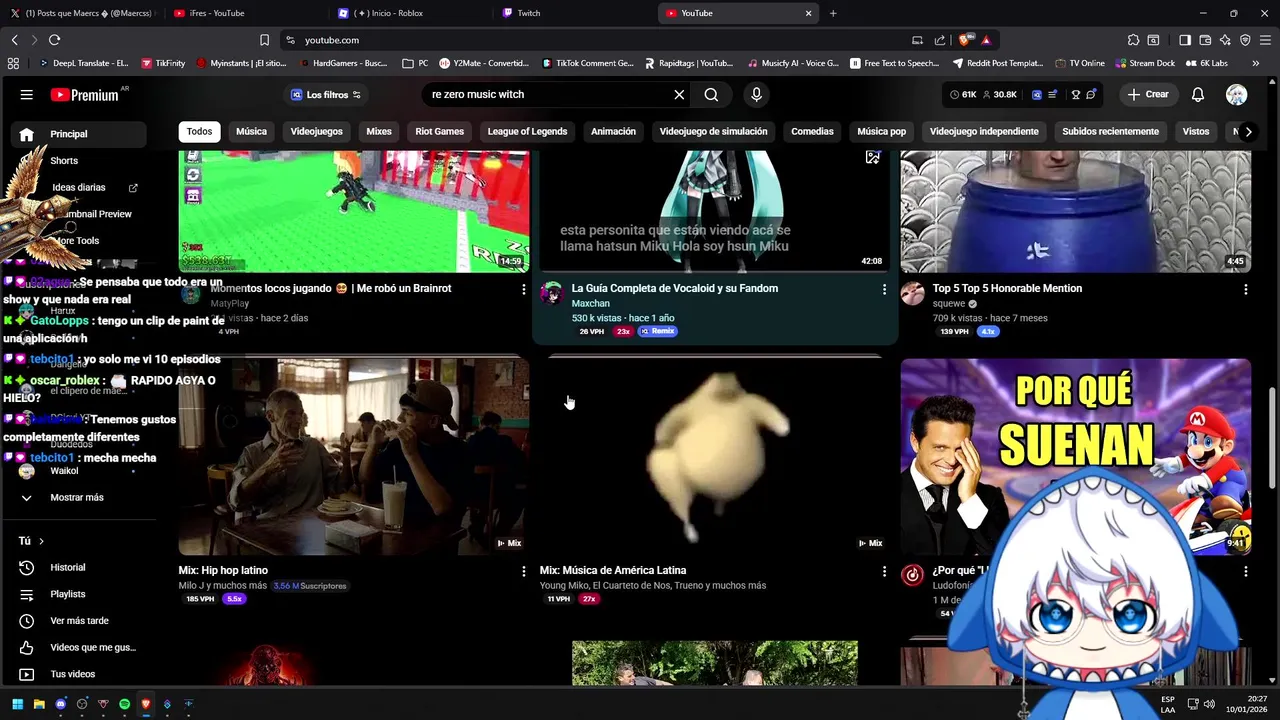Open the Stream Dock bookmark

tap(1145, 63)
